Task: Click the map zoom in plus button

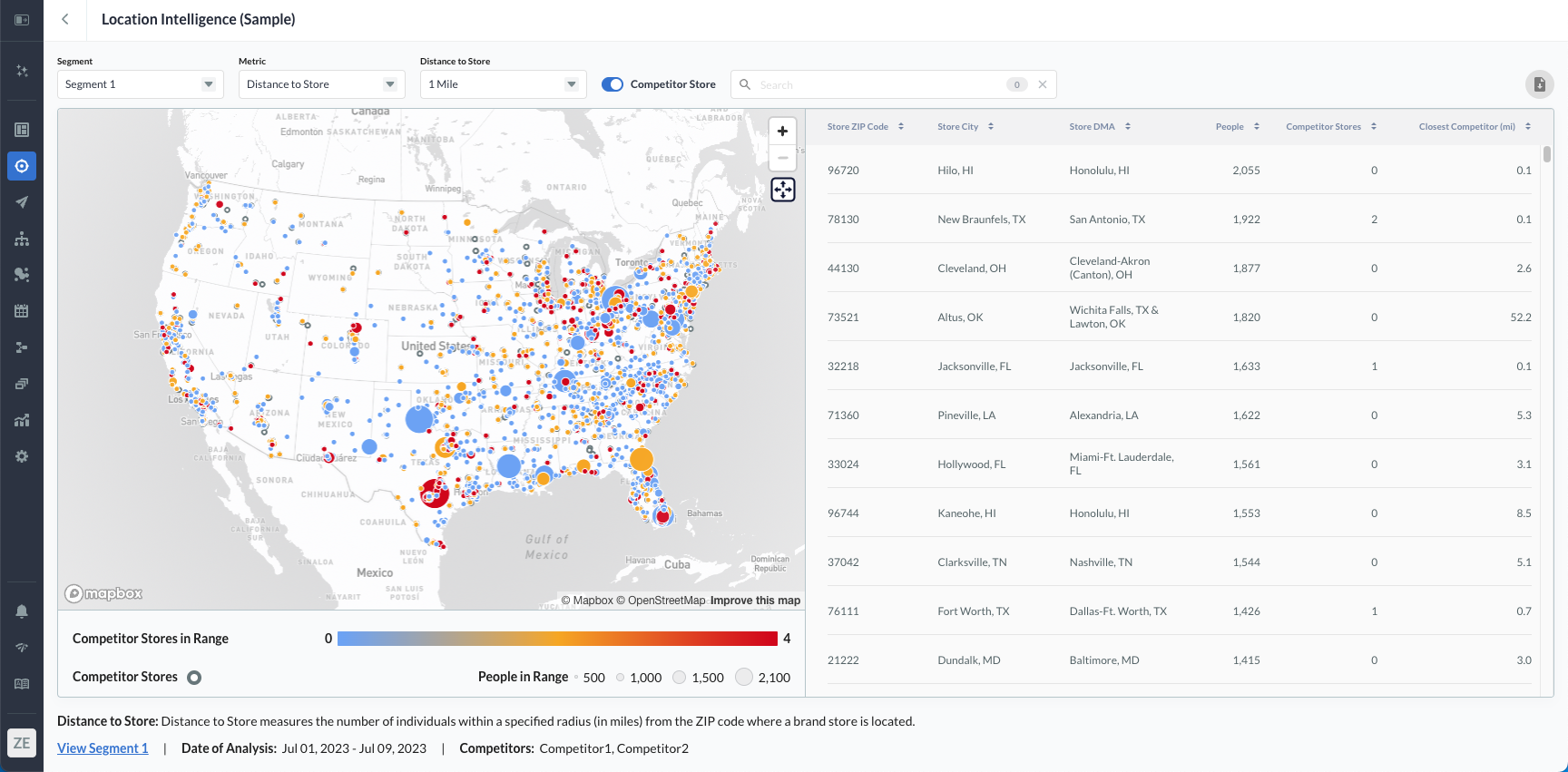Action: click(782, 131)
